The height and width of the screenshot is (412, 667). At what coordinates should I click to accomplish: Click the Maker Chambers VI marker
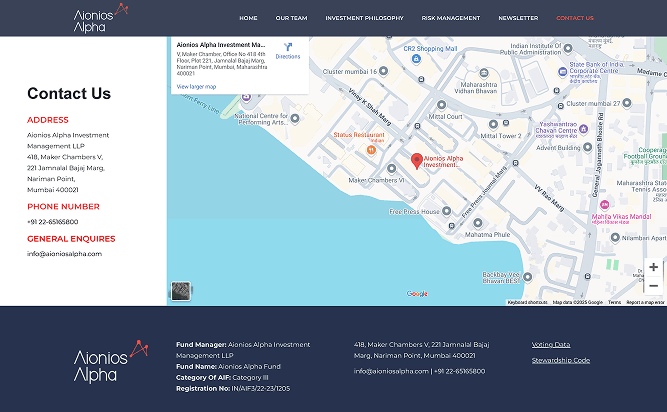pos(391,168)
